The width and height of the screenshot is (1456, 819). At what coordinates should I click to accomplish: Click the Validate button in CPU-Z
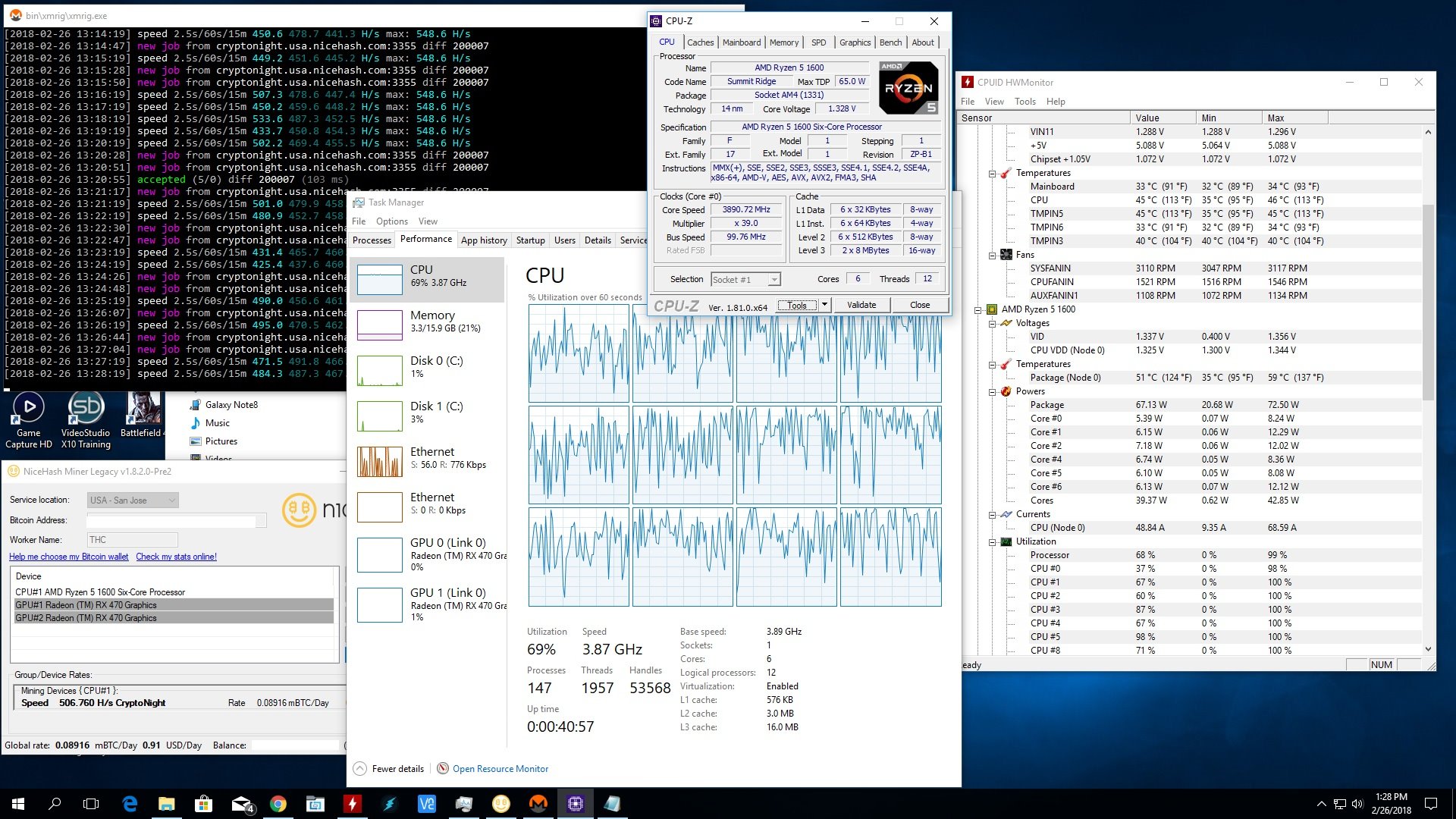coord(861,305)
